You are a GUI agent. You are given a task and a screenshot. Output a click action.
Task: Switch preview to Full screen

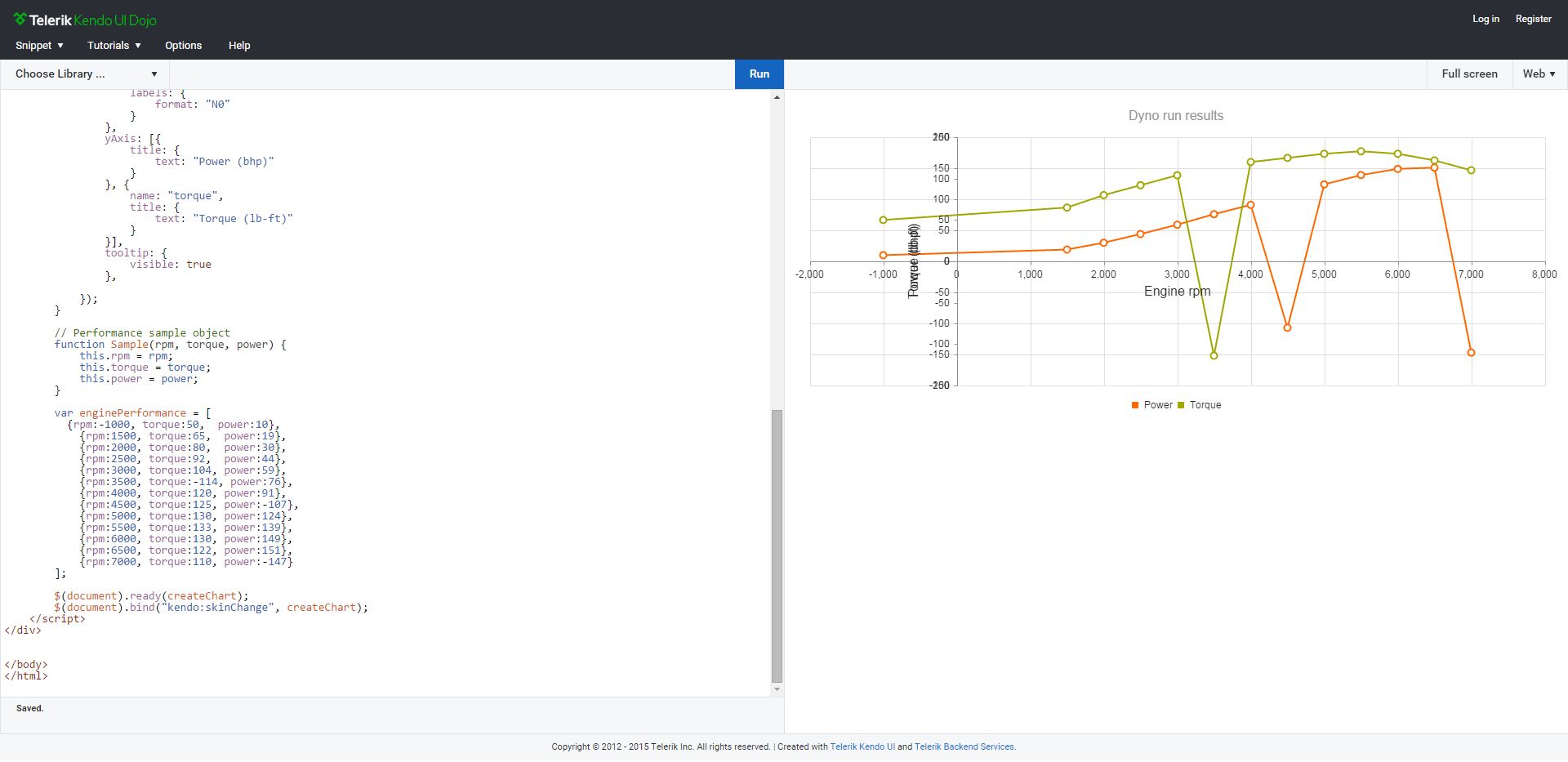1469,74
